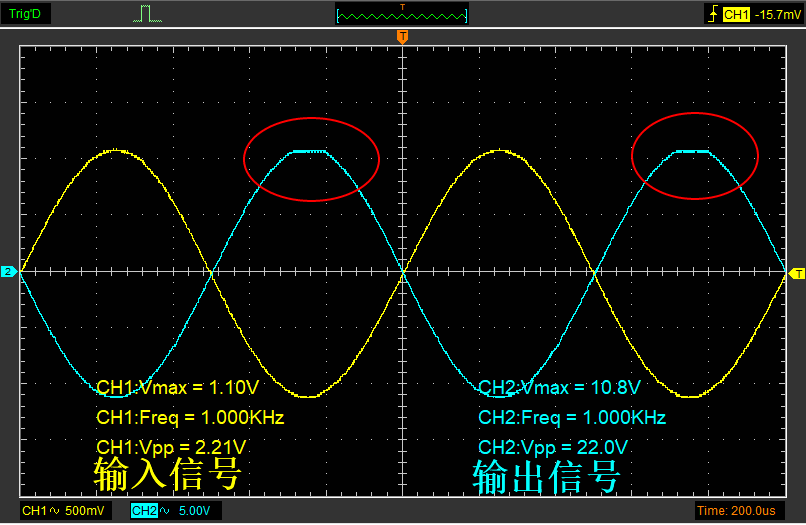Open the Time 200.0us timebase setting
Image resolution: width=806 pixels, height=525 pixels.
pyautogui.click(x=735, y=511)
